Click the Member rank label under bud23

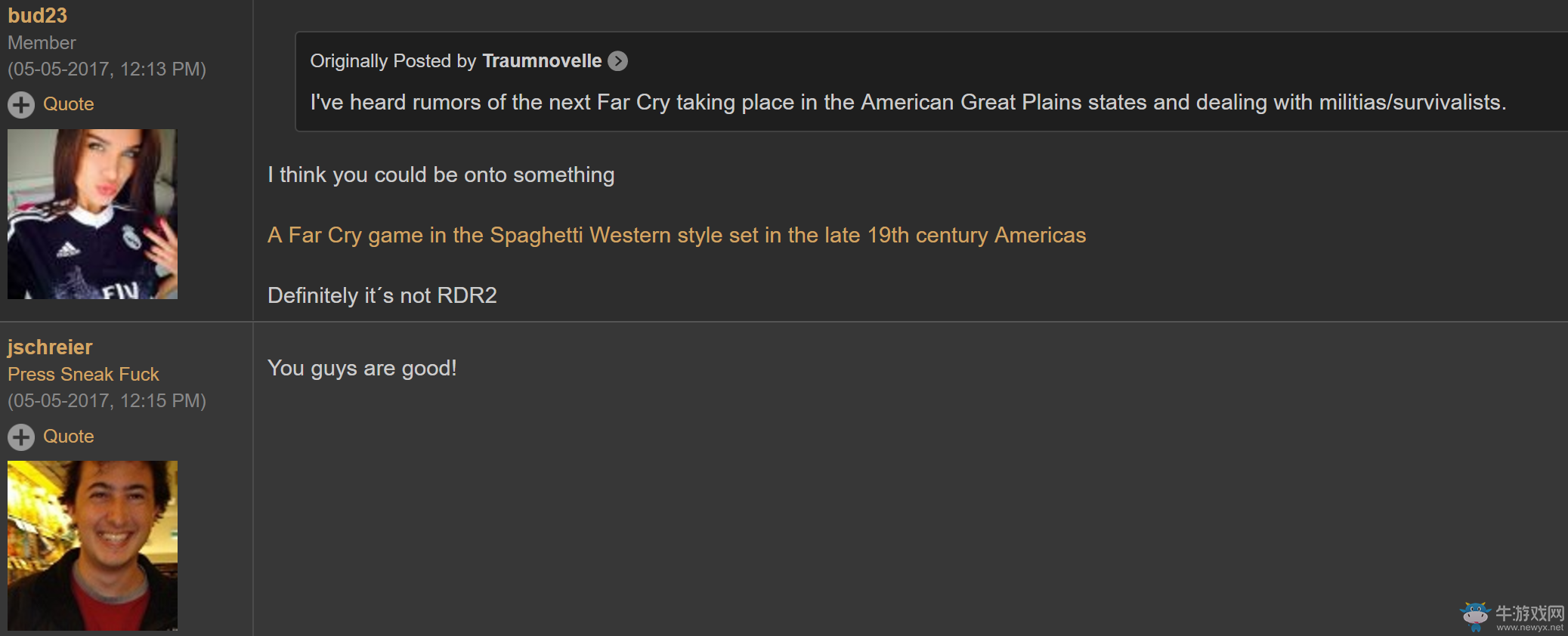pos(42,43)
